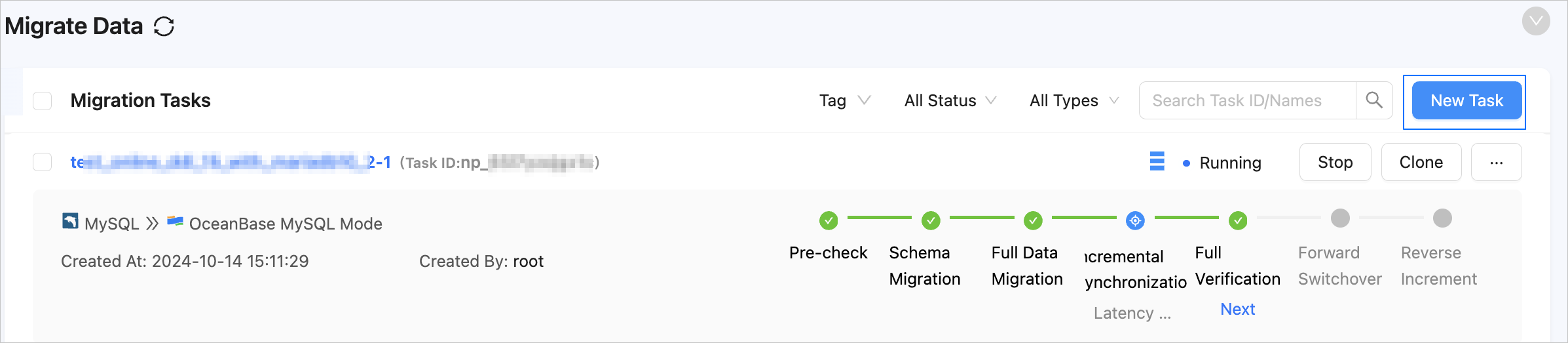Open the All Status filter dropdown
The height and width of the screenshot is (343, 1568).
coord(950,100)
